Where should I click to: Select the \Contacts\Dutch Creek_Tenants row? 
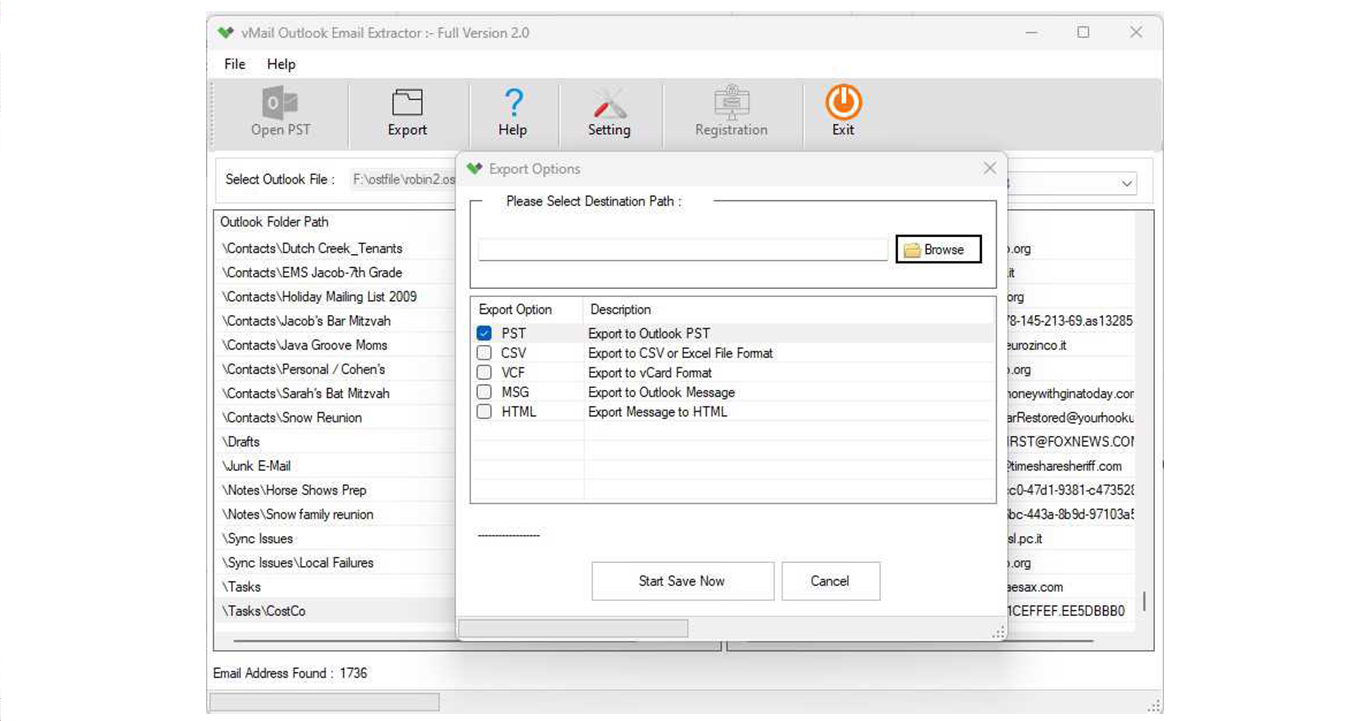click(335, 248)
